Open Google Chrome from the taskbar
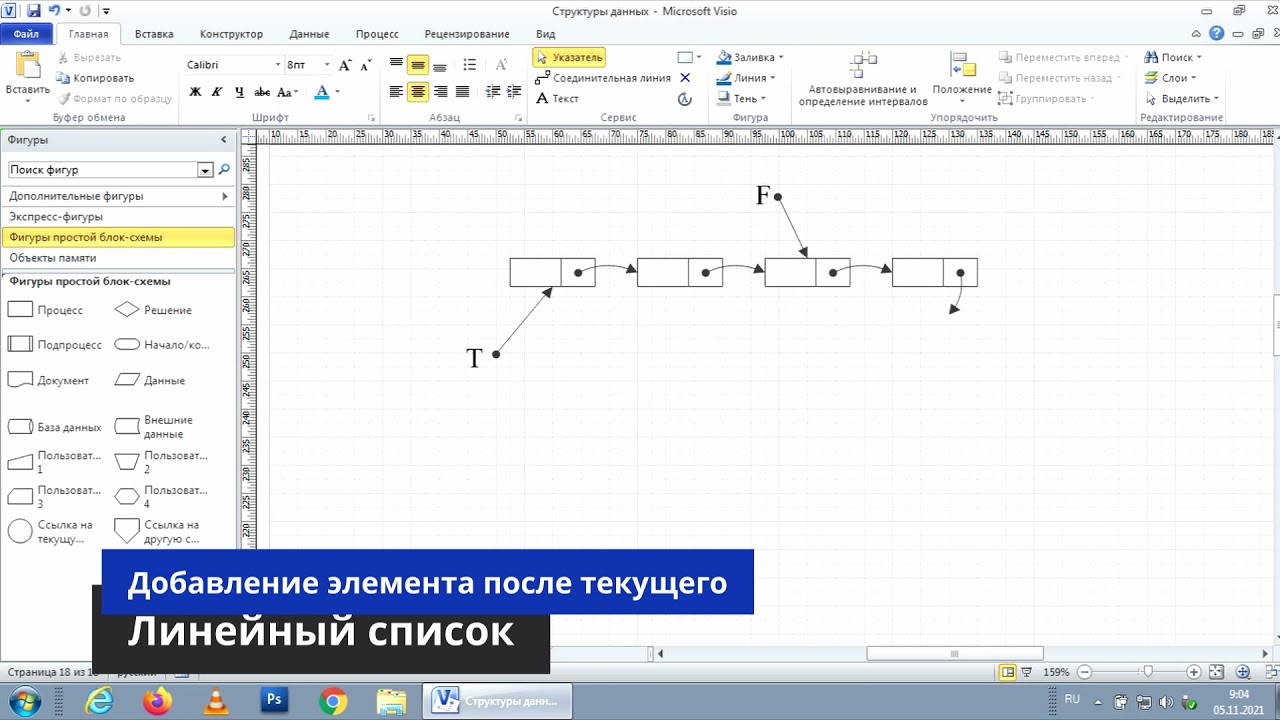This screenshot has height=720, width=1280. [333, 701]
